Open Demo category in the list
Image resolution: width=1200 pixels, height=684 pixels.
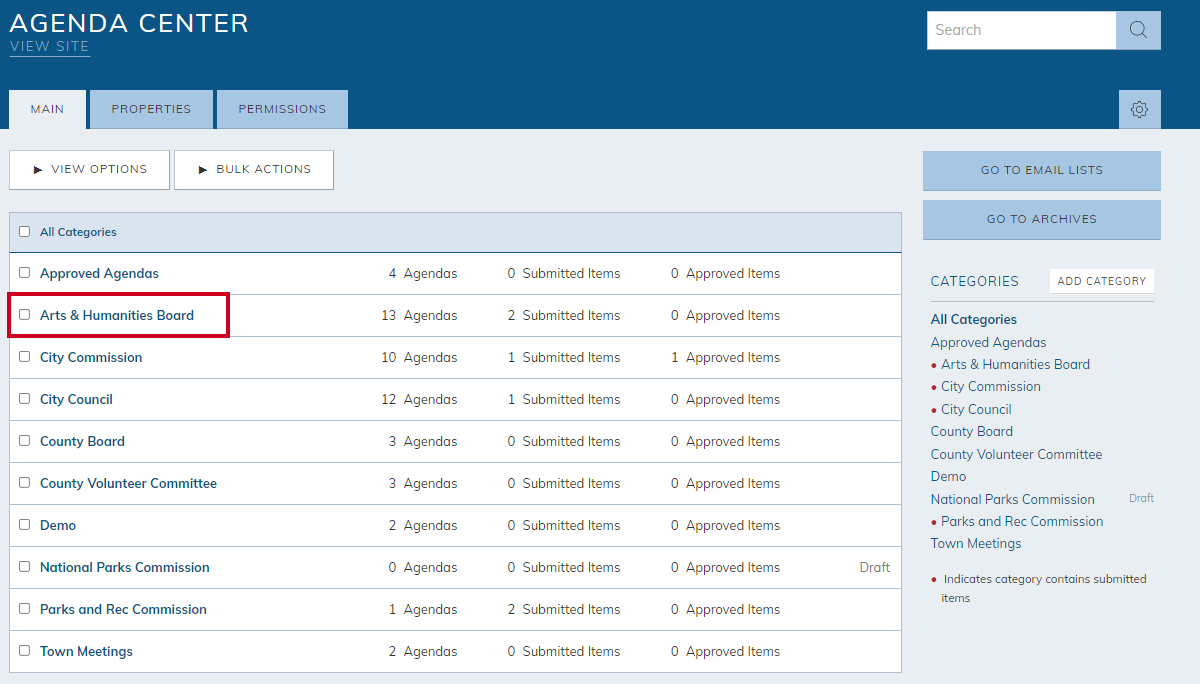coord(58,525)
